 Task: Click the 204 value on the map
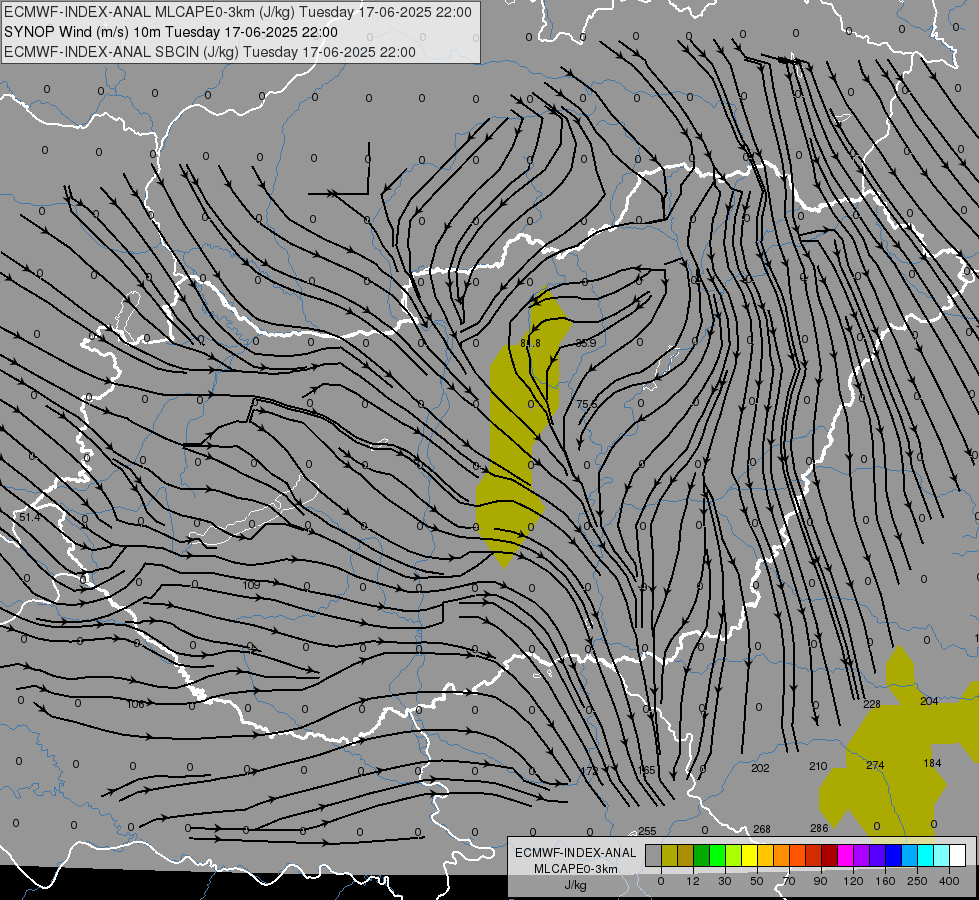pyautogui.click(x=929, y=701)
